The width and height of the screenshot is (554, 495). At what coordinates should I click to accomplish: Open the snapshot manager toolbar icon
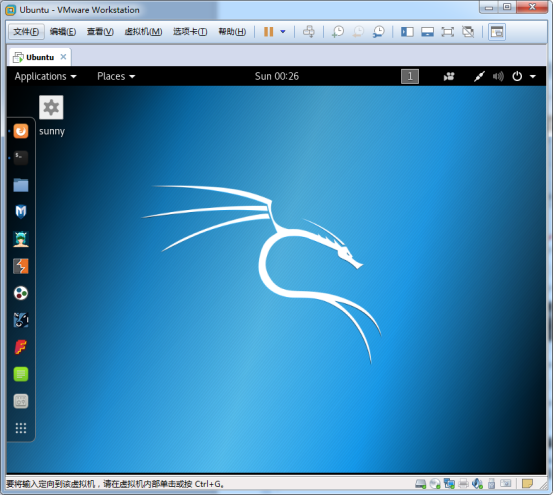tap(378, 32)
